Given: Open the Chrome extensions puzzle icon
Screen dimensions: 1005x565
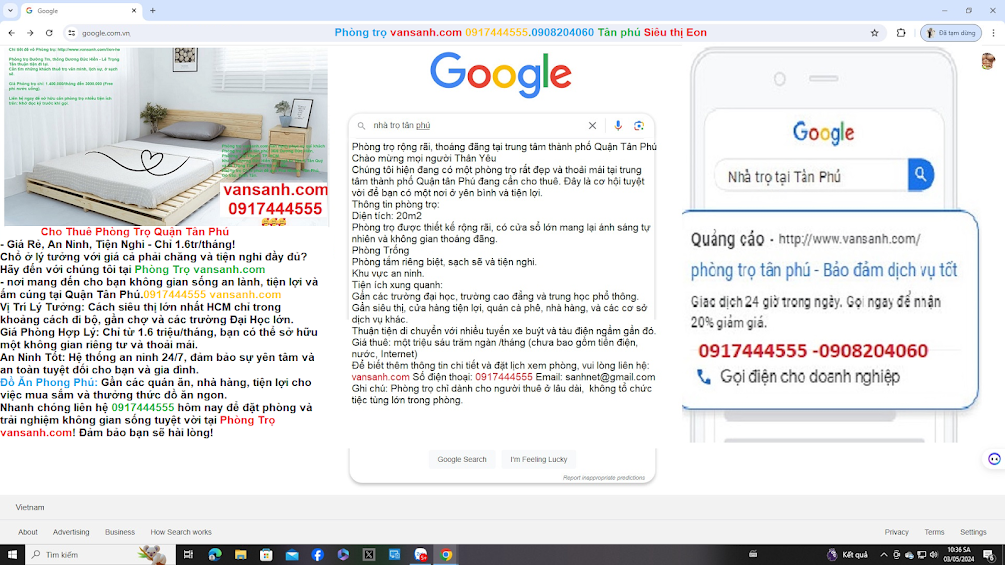Looking at the screenshot, I should pyautogui.click(x=901, y=33).
